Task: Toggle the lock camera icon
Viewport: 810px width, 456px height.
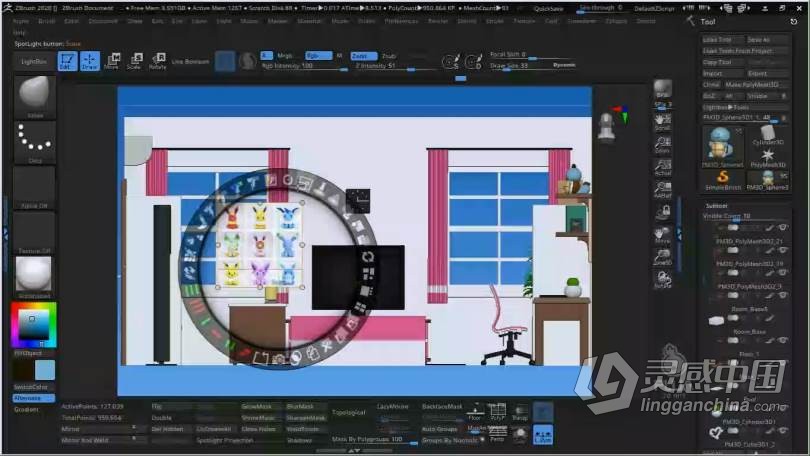Action: coord(663,212)
